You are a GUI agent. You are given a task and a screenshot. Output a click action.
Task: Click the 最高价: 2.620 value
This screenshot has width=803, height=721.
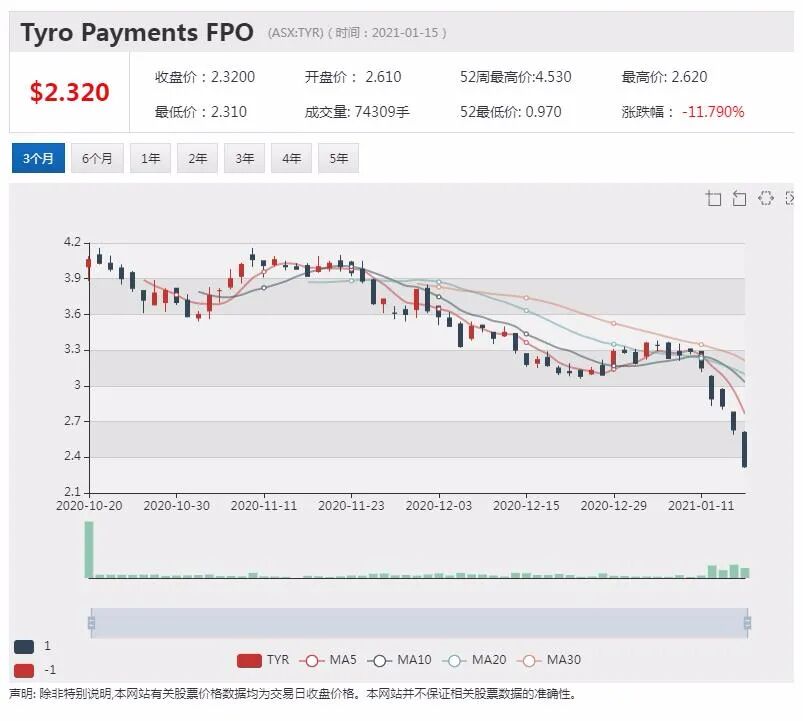(x=664, y=77)
